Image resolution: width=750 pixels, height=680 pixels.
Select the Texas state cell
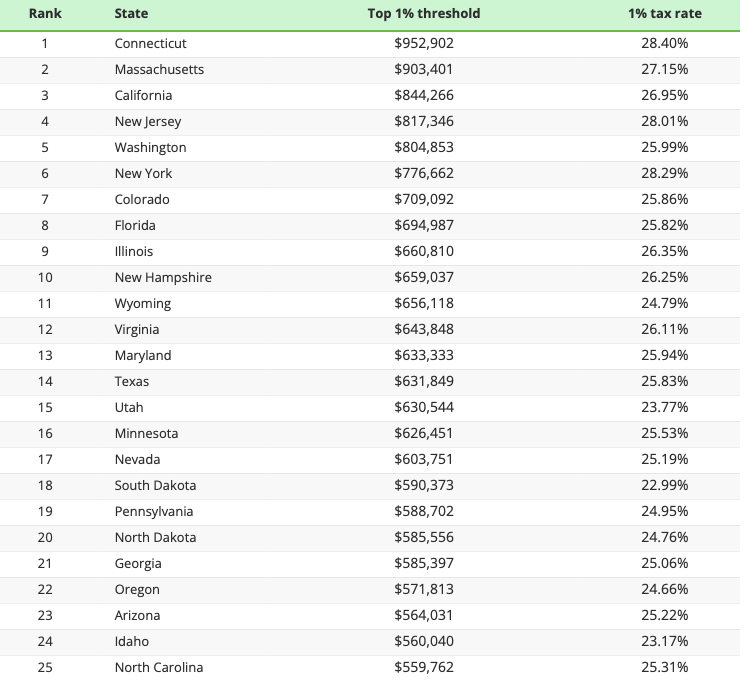[132, 382]
